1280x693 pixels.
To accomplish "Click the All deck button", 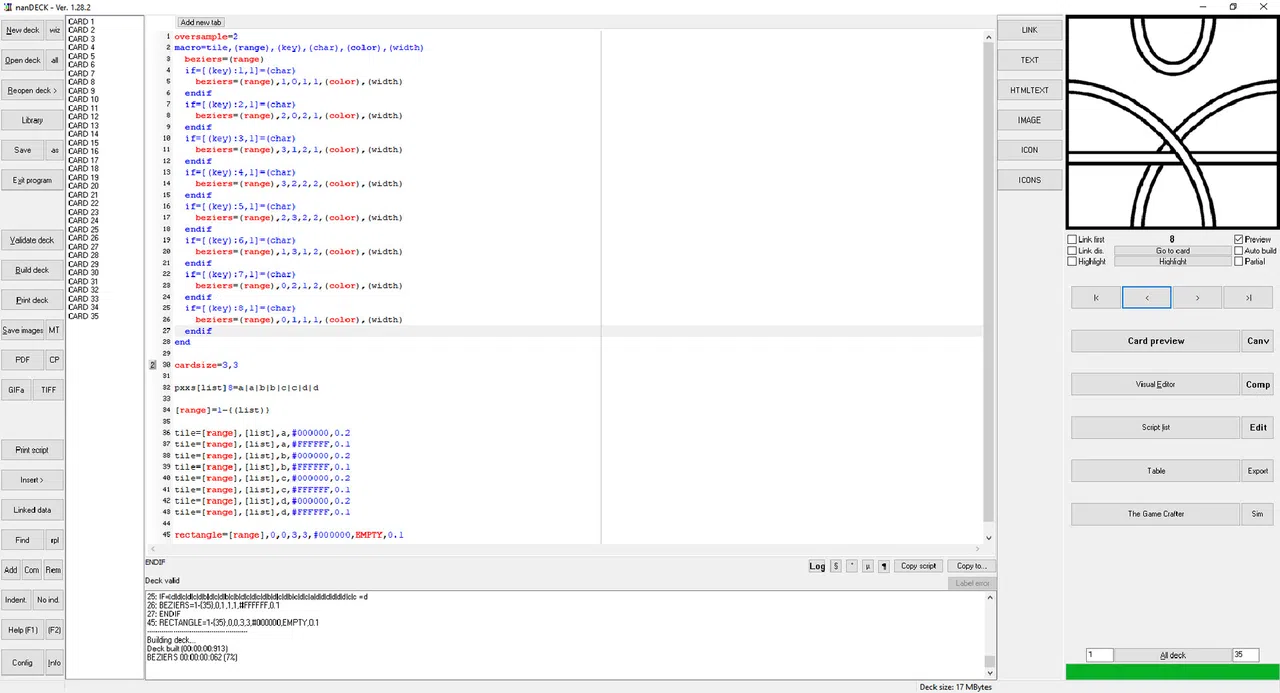I will tap(1172, 655).
